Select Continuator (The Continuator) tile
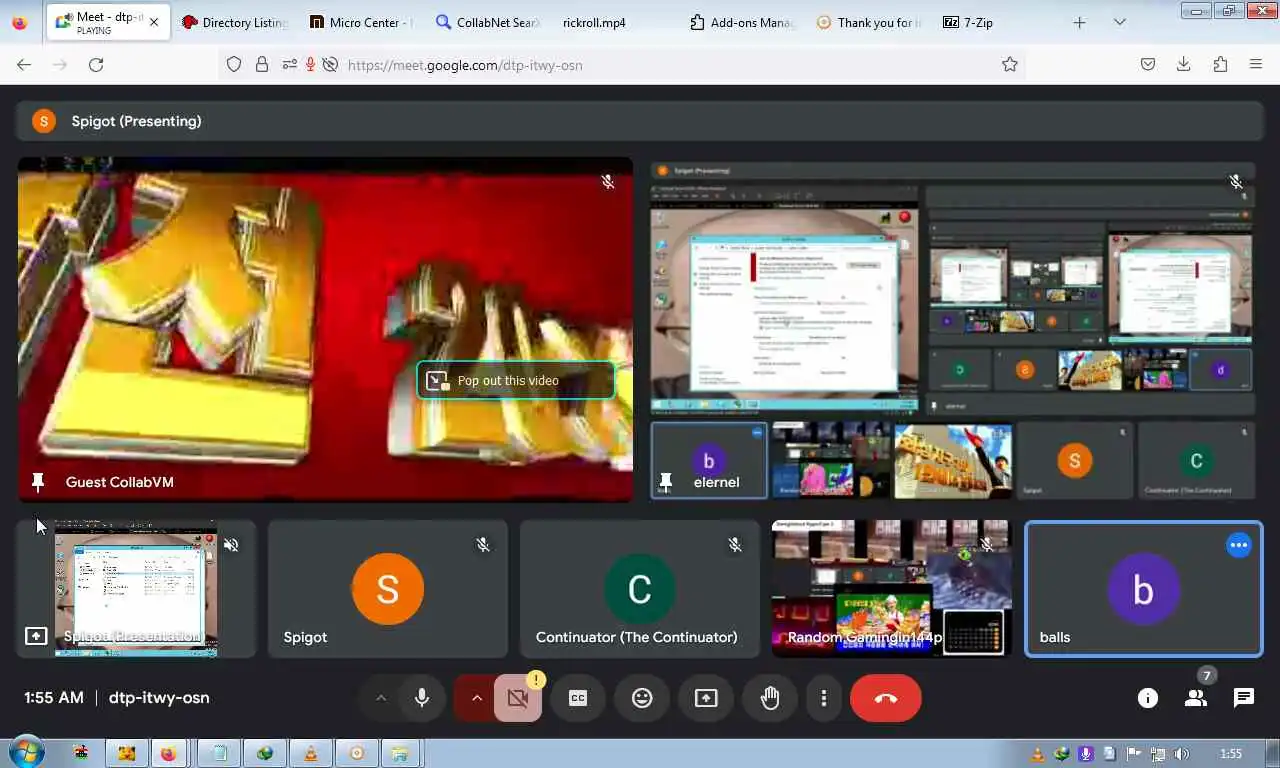This screenshot has width=1280, height=768. 640,588
